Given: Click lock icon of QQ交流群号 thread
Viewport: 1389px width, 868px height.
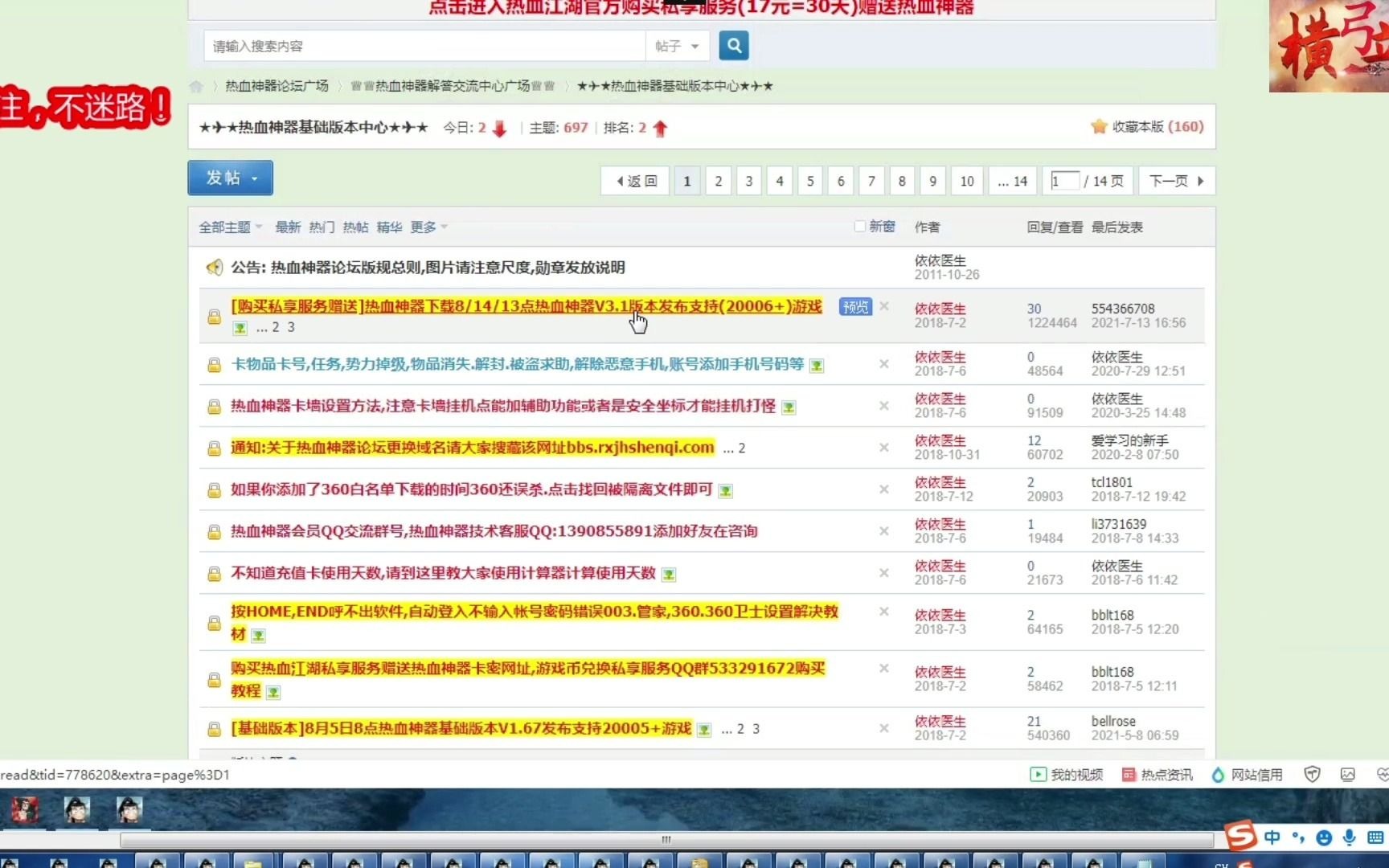Looking at the screenshot, I should (x=214, y=532).
